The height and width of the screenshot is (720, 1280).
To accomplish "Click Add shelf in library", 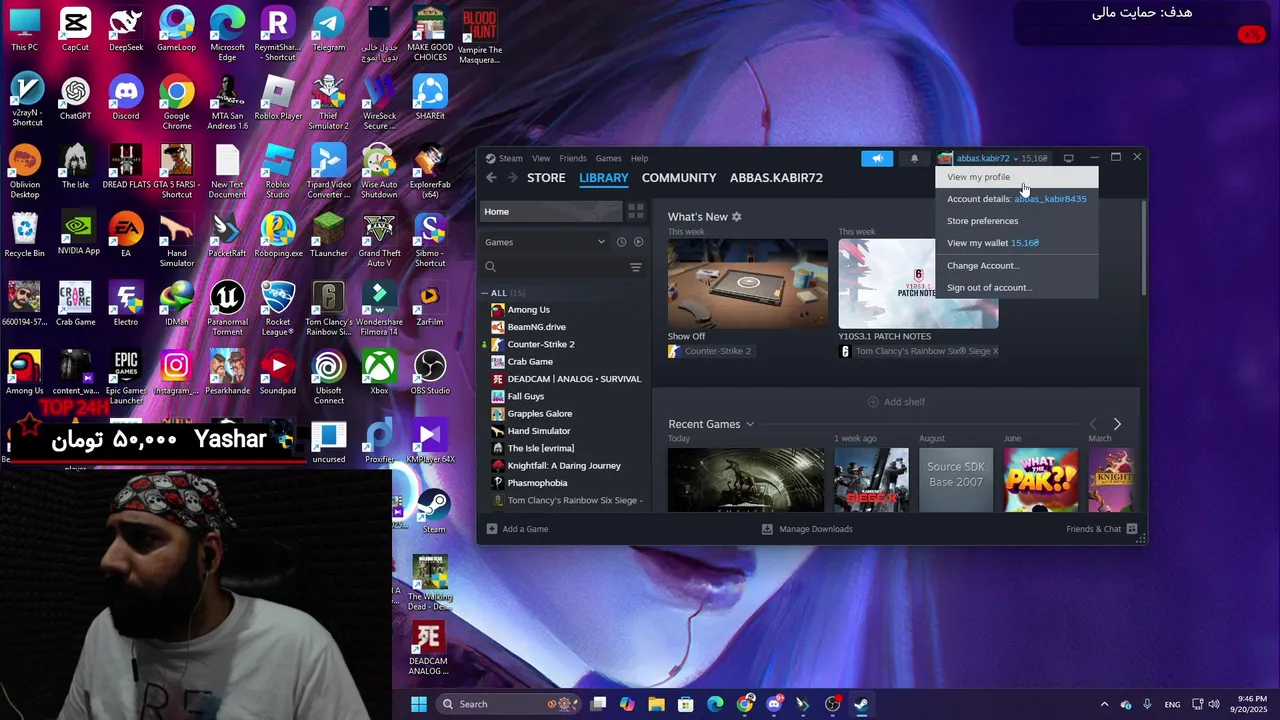I will (x=896, y=402).
